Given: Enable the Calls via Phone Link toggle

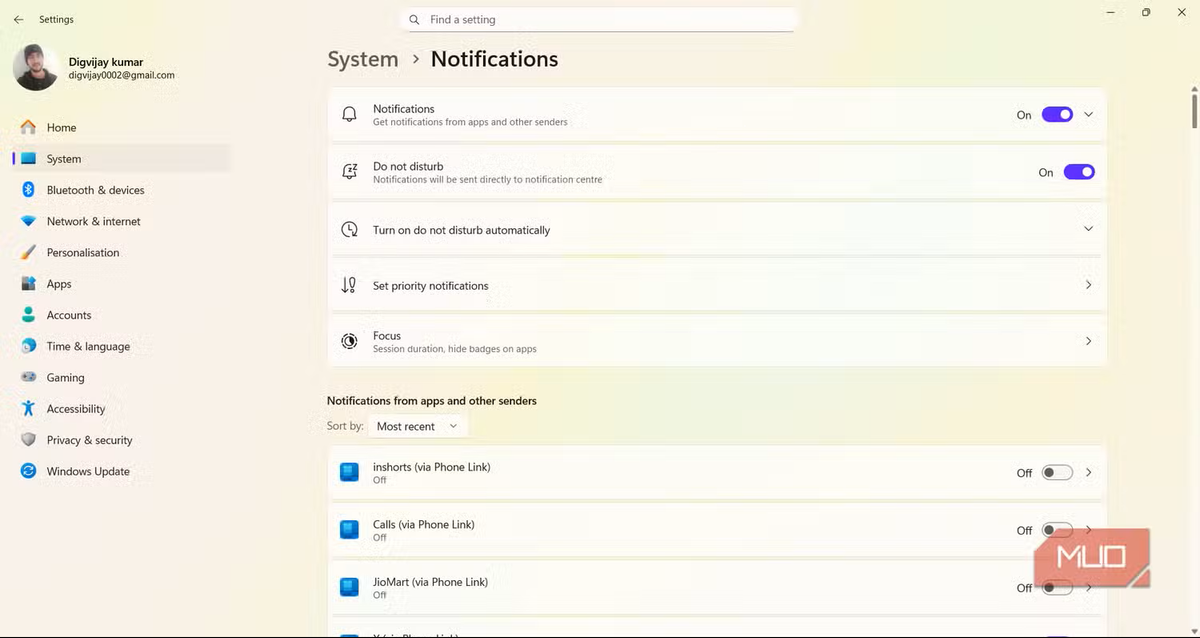Looking at the screenshot, I should [x=1057, y=530].
